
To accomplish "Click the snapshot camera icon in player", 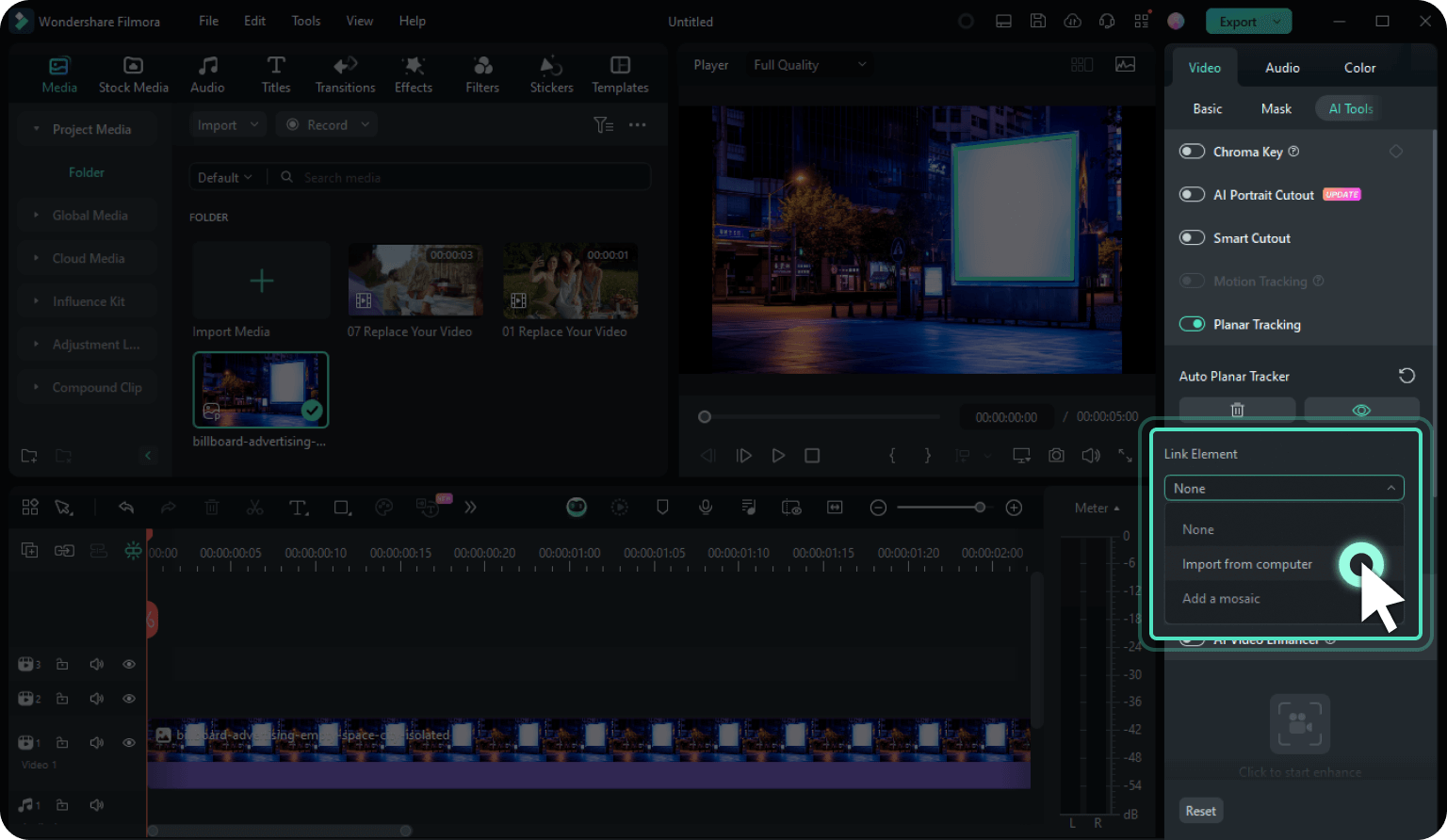I will coord(1056,455).
